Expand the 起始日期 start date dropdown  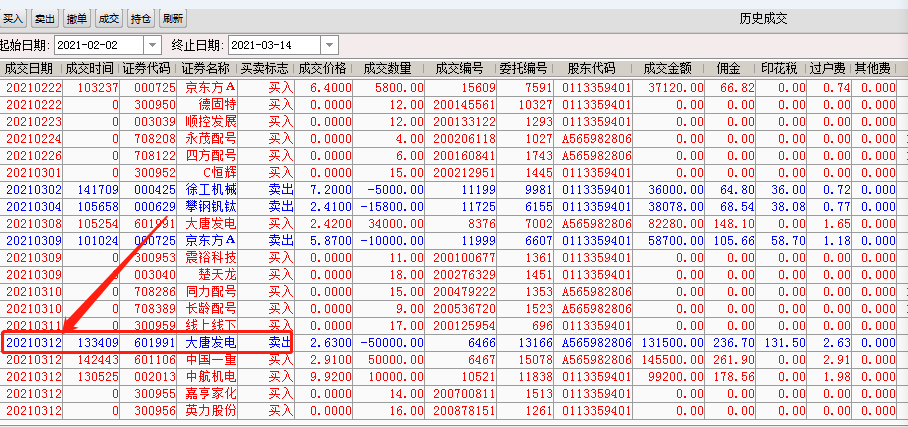pos(152,45)
